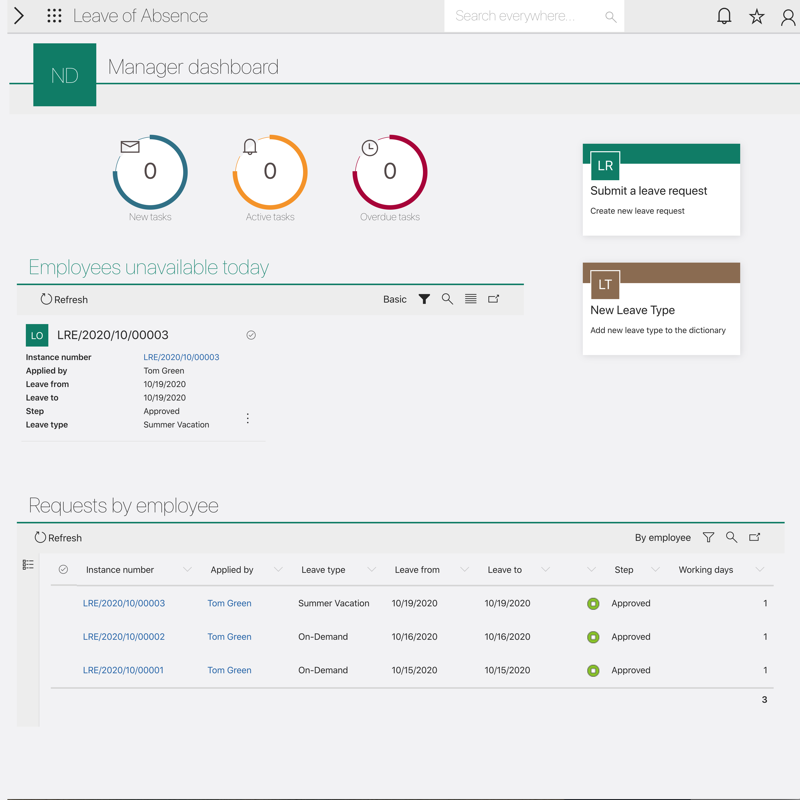
Task: Select the Basic view option
Action: coord(395,299)
